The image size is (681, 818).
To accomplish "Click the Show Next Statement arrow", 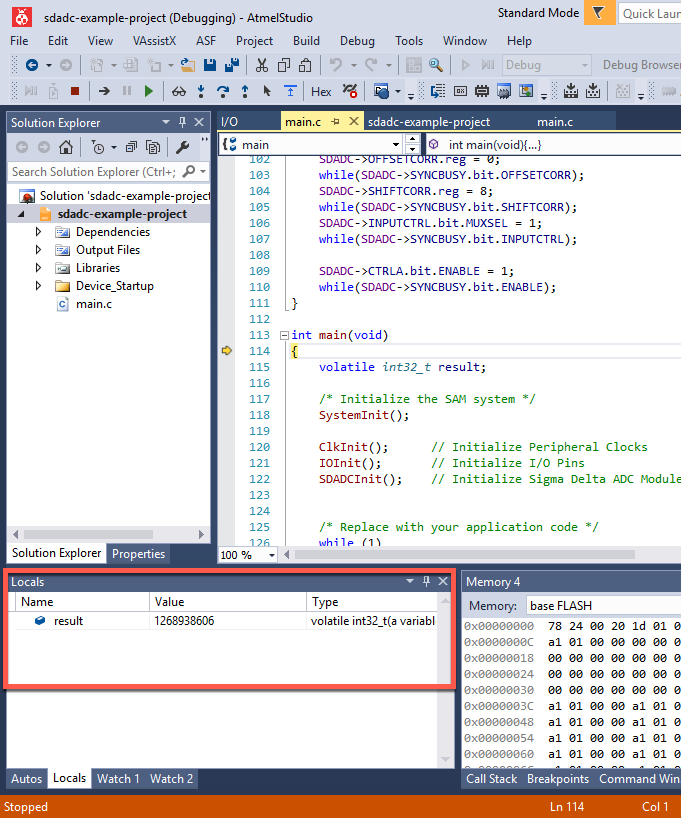I will 104,91.
